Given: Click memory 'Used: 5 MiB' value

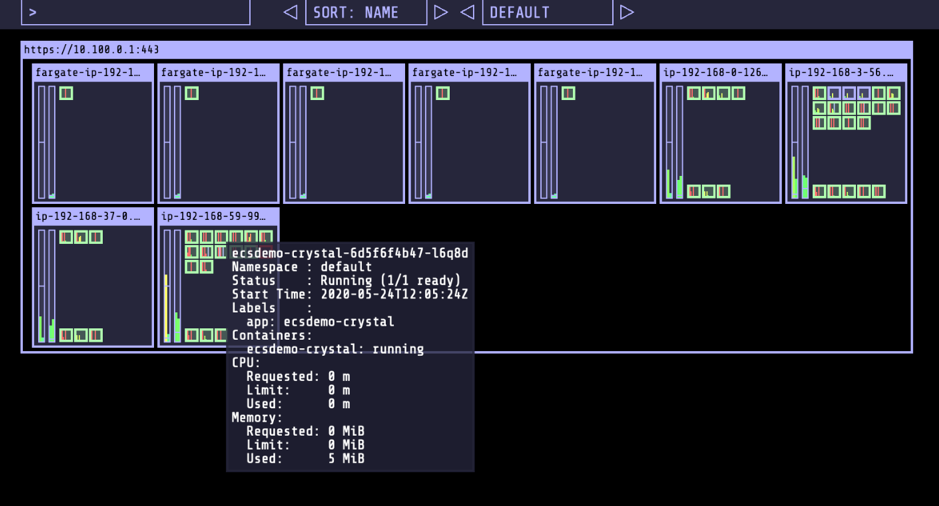Looking at the screenshot, I should point(305,459).
